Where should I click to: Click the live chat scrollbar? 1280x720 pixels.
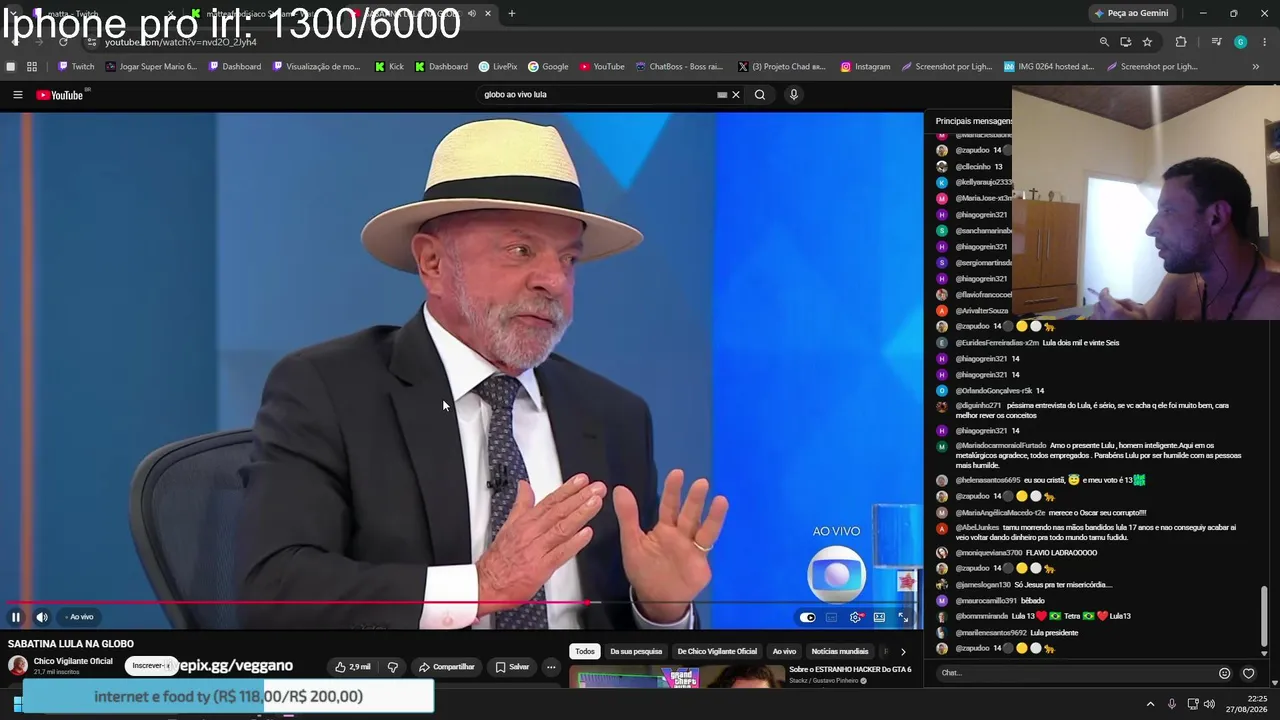pyautogui.click(x=1264, y=616)
